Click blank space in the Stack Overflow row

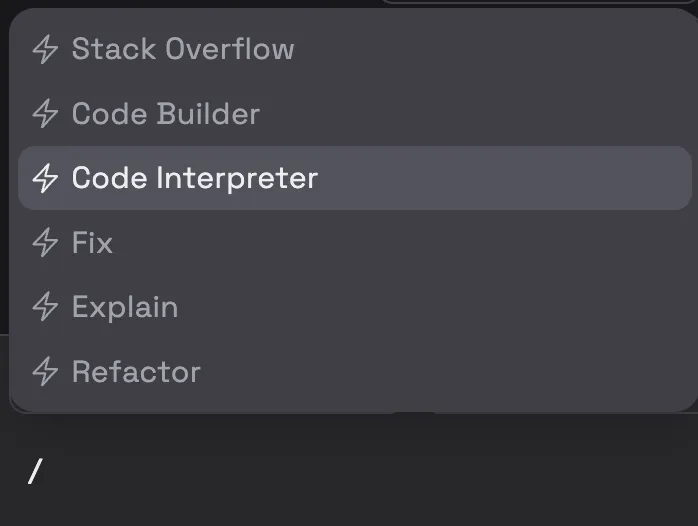coord(490,49)
